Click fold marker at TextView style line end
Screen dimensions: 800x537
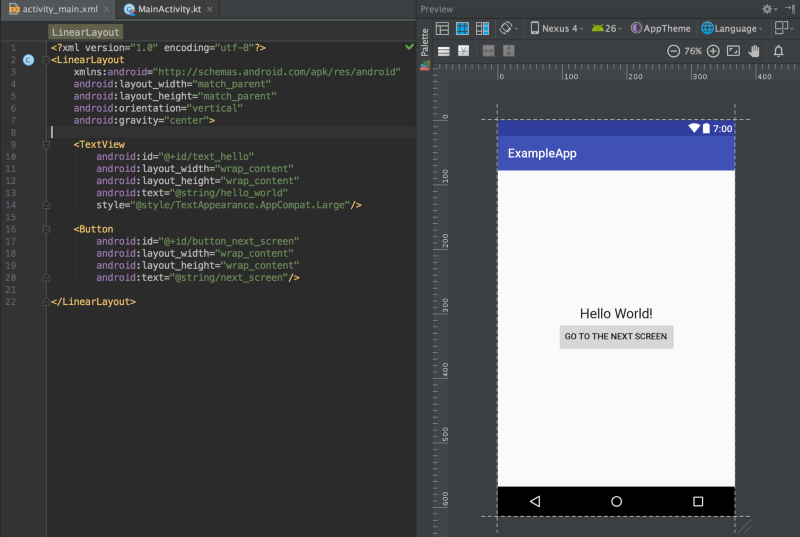(x=46, y=205)
